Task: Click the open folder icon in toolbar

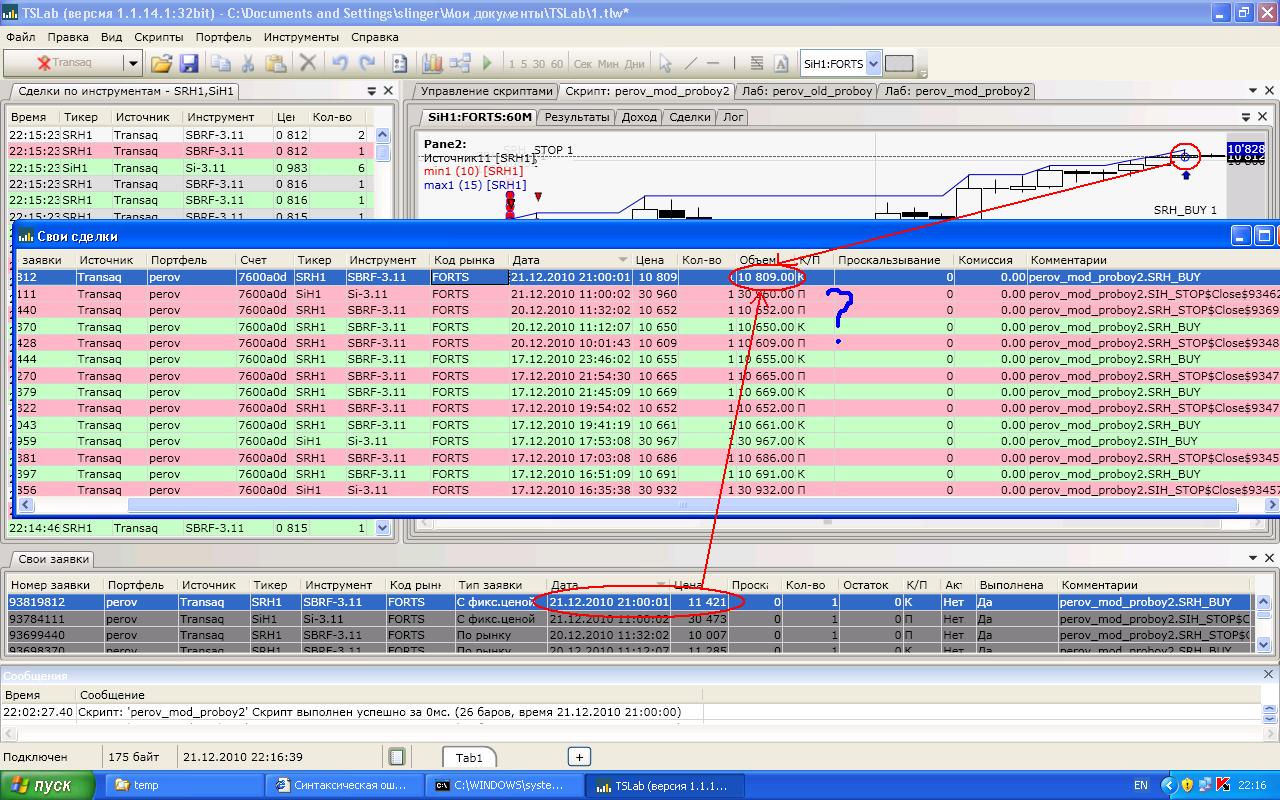Action: pyautogui.click(x=161, y=63)
